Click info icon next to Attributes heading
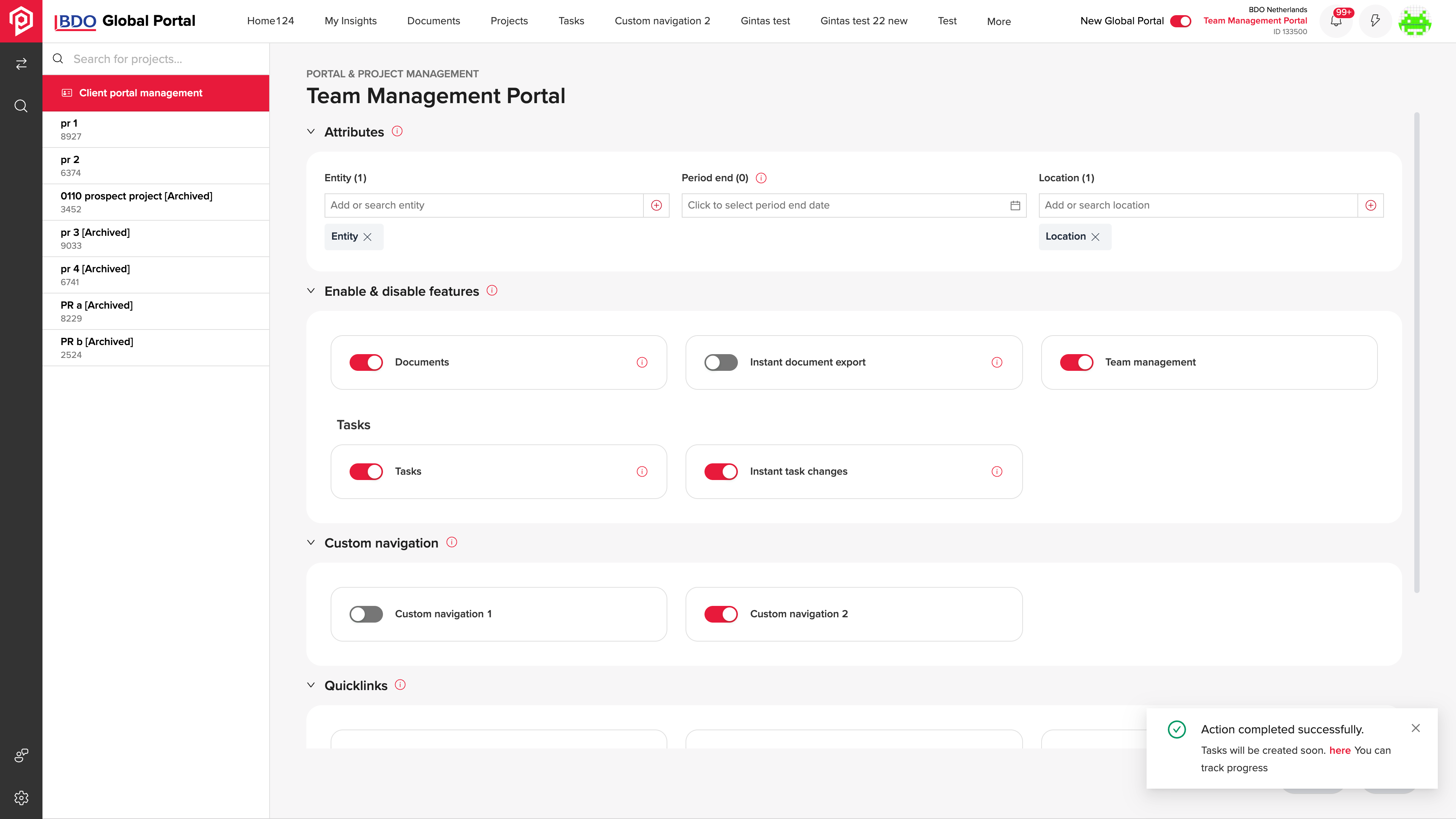The width and height of the screenshot is (1456, 819). (397, 131)
